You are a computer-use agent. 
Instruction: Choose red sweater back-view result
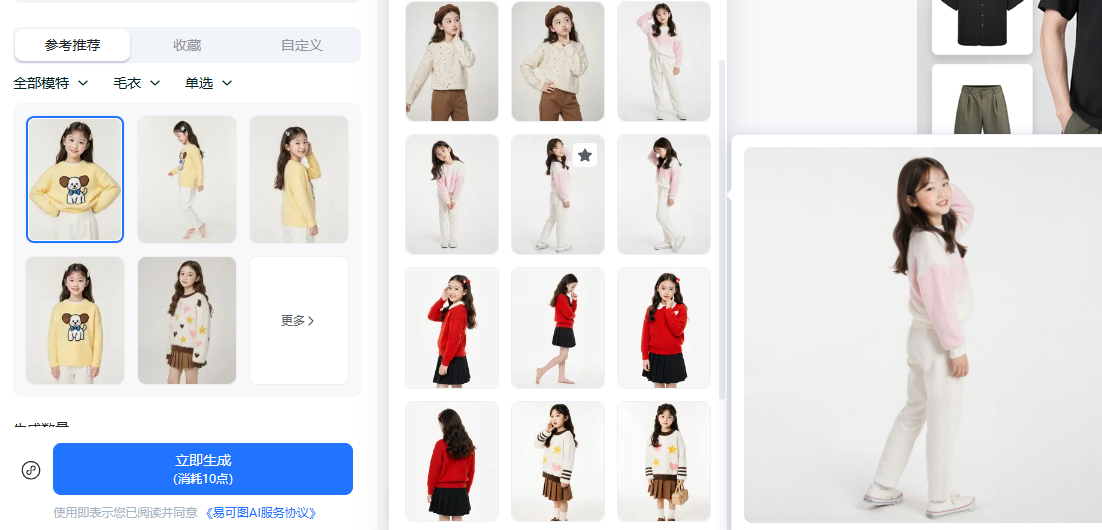pos(452,461)
